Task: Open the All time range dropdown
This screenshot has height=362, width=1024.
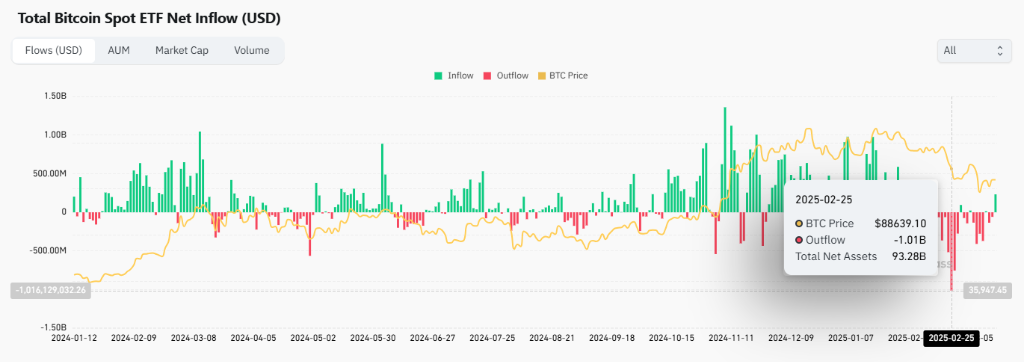Action: 973,51
